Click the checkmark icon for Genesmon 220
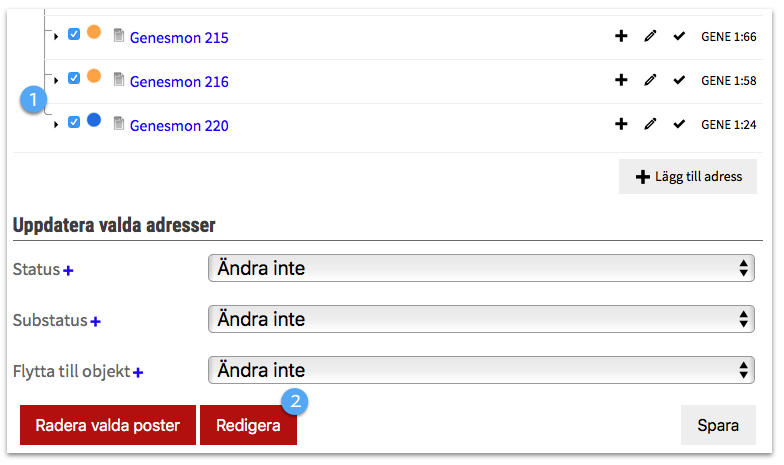784x465 pixels. [x=680, y=125]
